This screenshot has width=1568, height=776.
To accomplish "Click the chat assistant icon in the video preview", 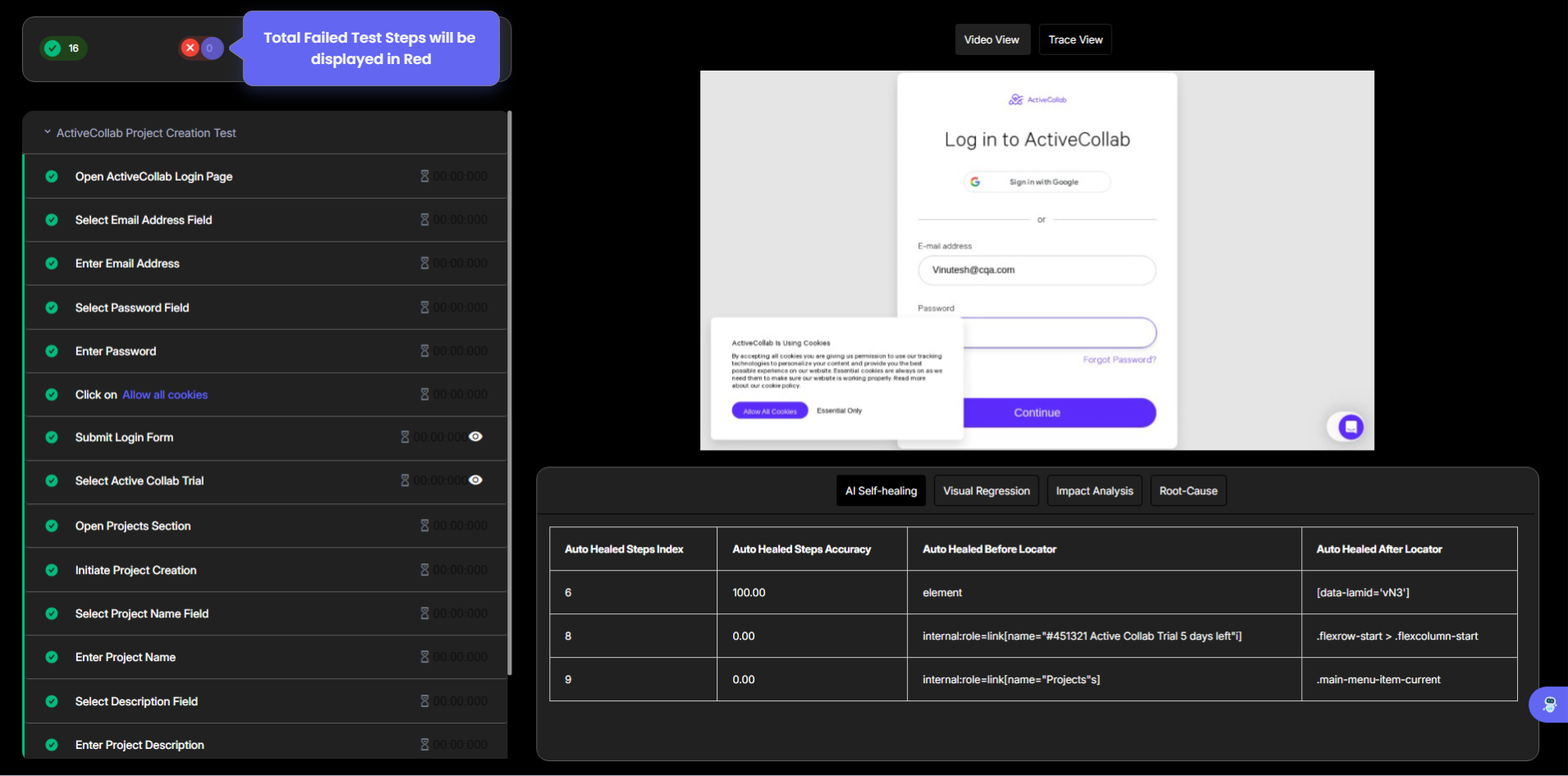I will tap(1350, 426).
